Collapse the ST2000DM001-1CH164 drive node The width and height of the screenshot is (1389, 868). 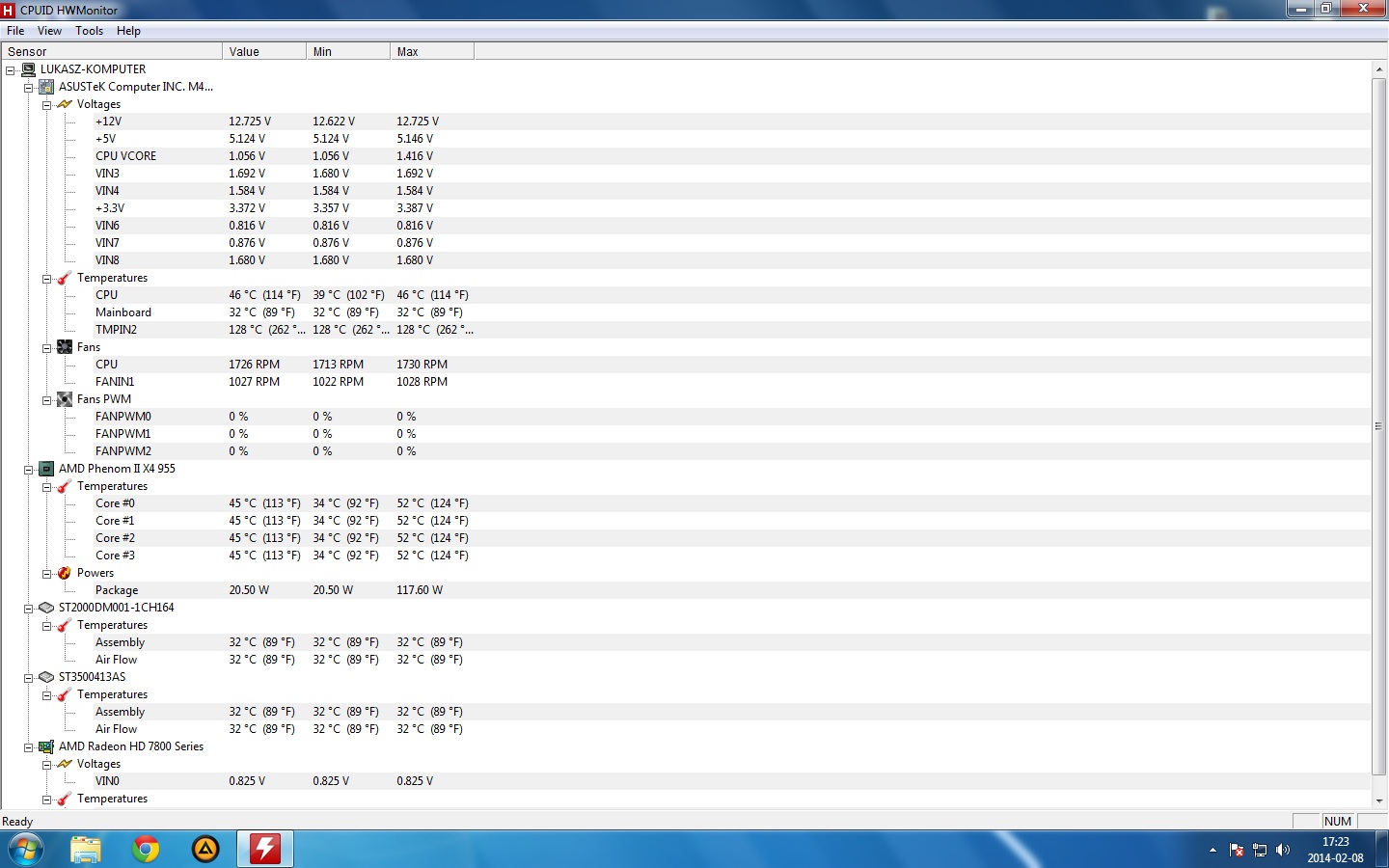pyautogui.click(x=29, y=609)
